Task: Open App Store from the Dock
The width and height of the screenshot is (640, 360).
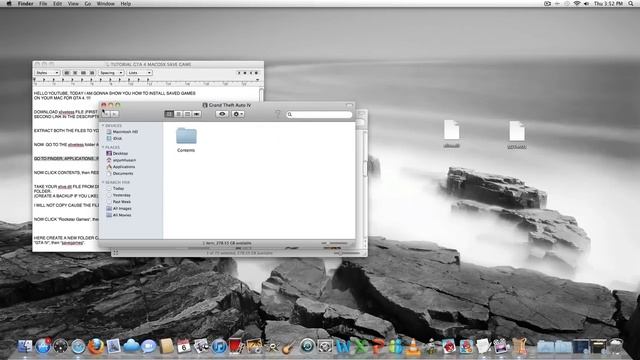Action: click(x=43, y=346)
